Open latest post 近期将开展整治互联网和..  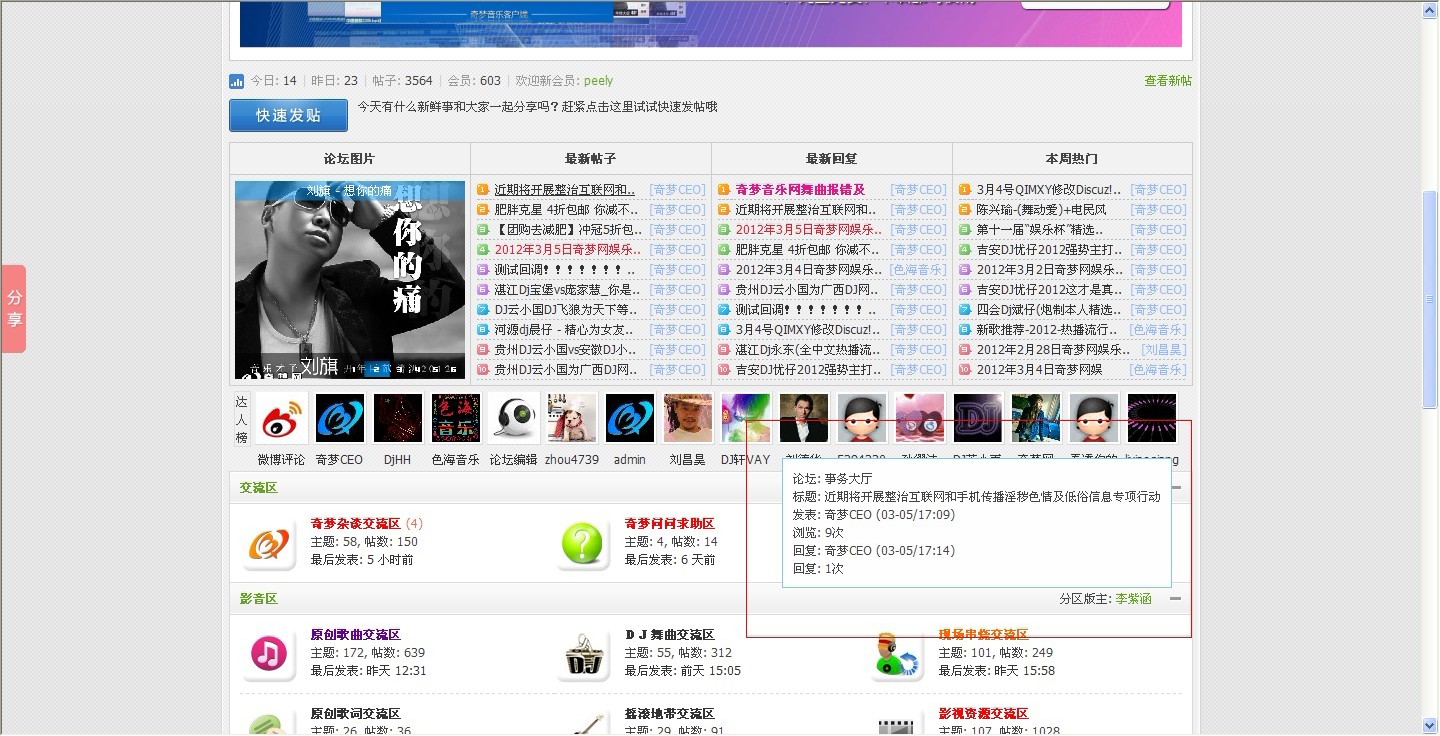[x=565, y=190]
